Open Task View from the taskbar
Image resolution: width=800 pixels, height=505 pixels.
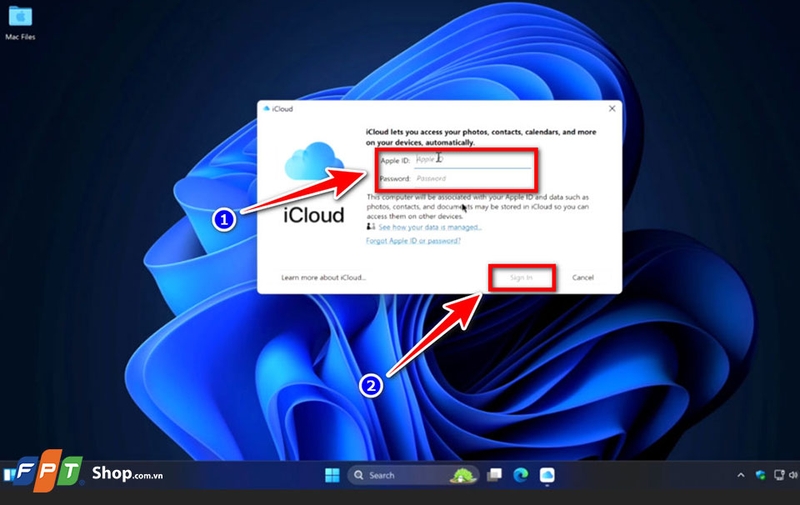click(494, 475)
